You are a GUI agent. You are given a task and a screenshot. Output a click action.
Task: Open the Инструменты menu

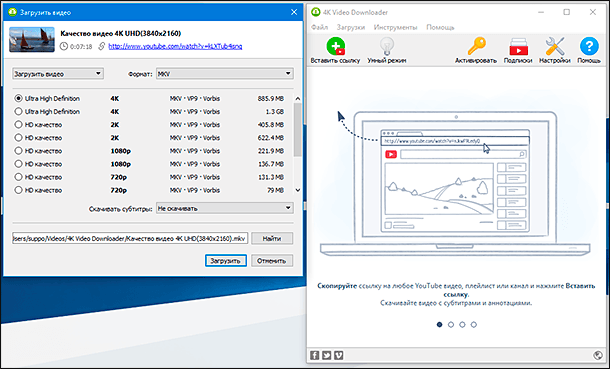pos(395,27)
